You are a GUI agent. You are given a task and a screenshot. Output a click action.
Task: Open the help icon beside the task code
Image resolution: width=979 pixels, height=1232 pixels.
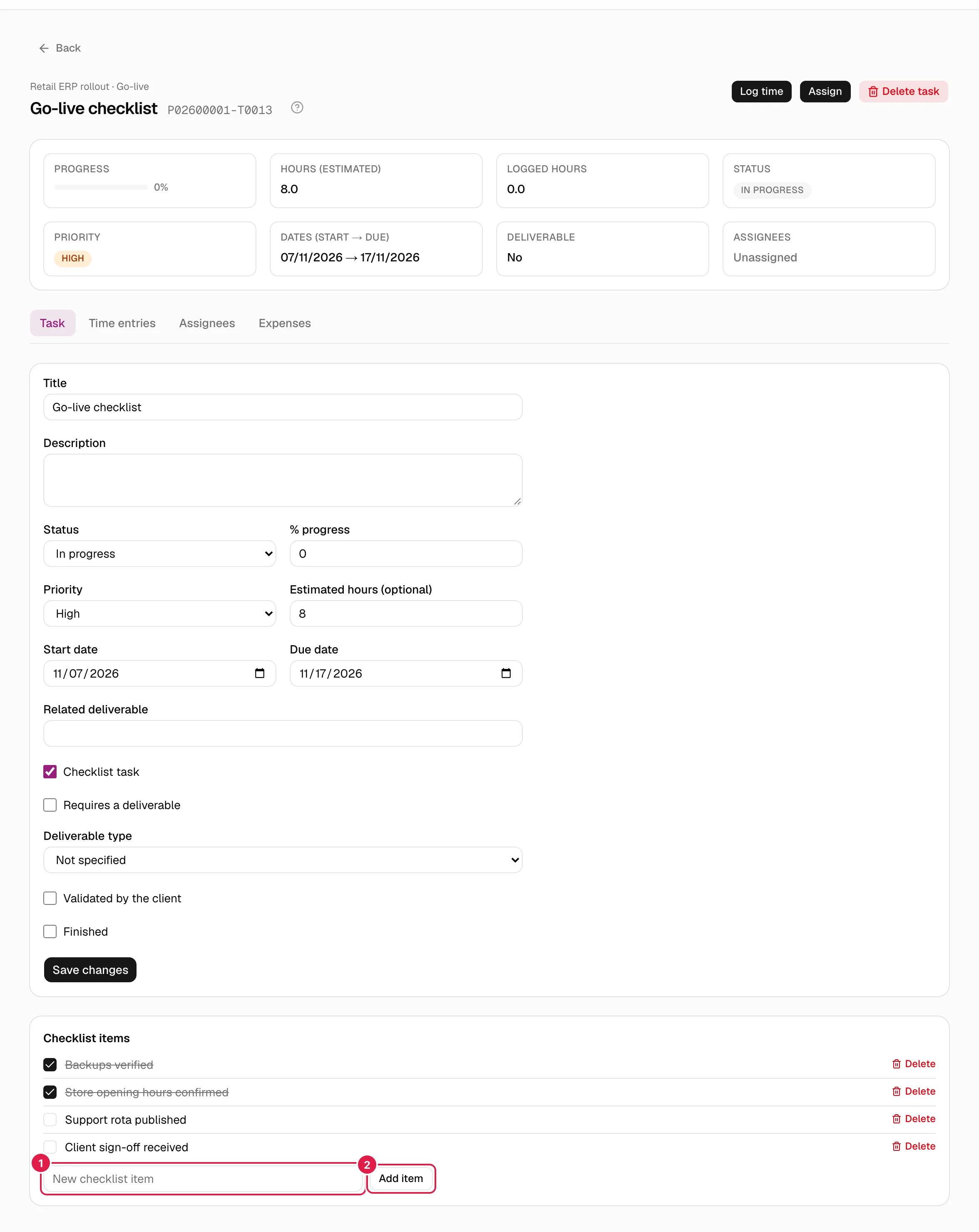click(x=297, y=107)
